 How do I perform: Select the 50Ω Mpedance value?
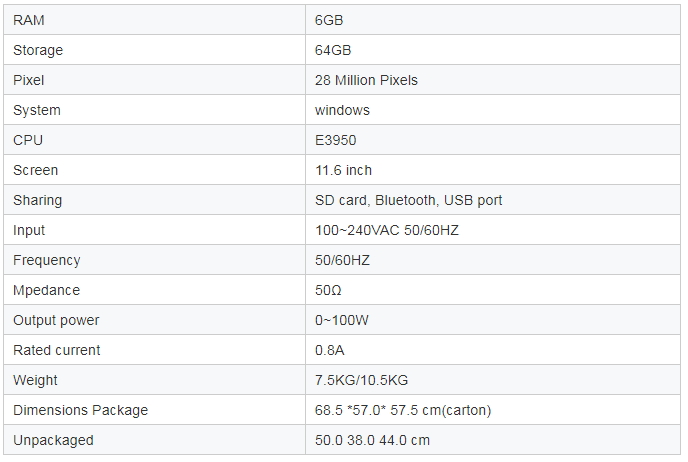tap(328, 290)
